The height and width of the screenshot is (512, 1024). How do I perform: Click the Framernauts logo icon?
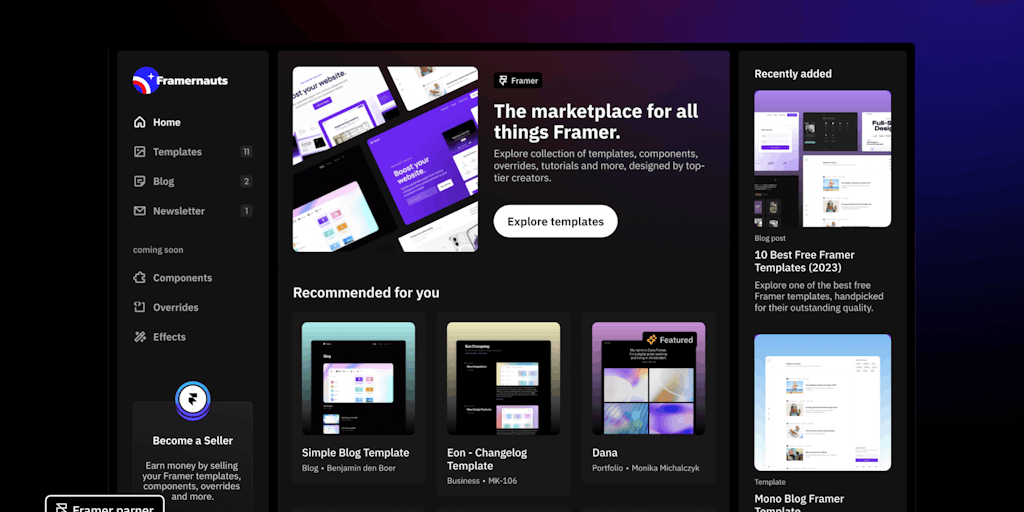coord(145,80)
